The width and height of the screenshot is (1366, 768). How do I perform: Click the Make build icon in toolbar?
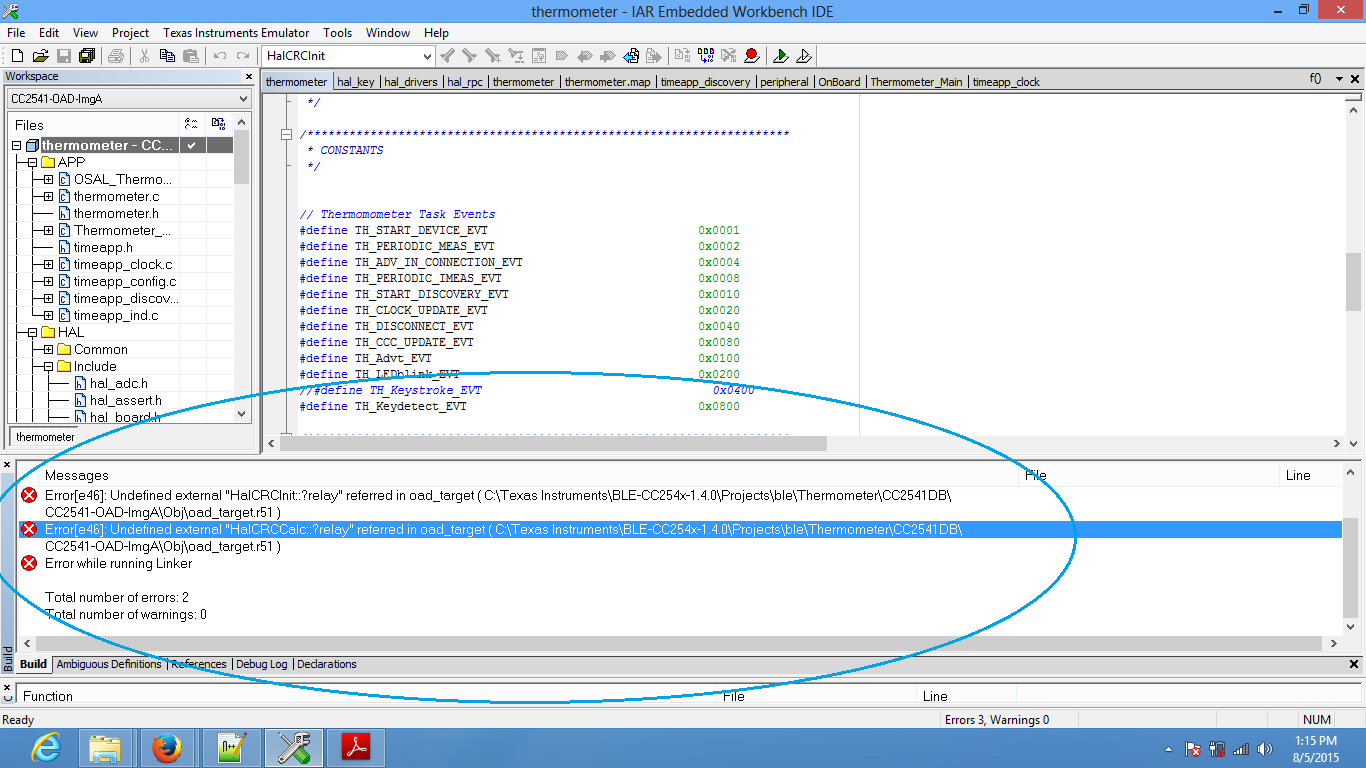pos(705,56)
